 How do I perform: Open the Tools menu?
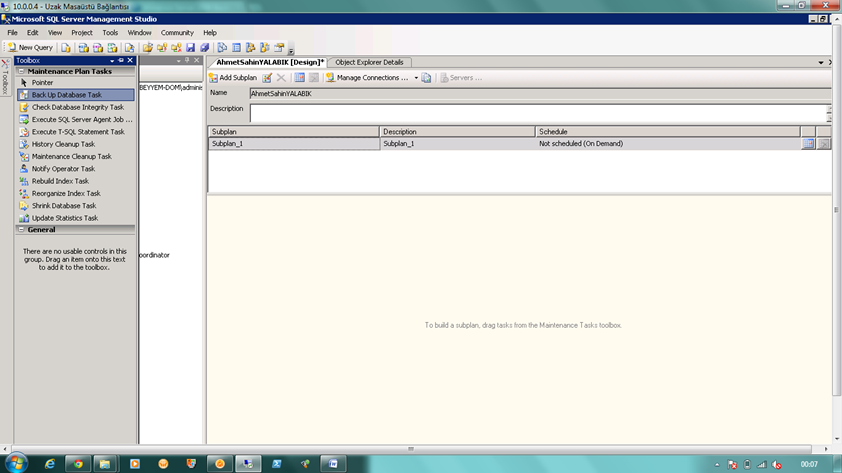click(x=110, y=33)
